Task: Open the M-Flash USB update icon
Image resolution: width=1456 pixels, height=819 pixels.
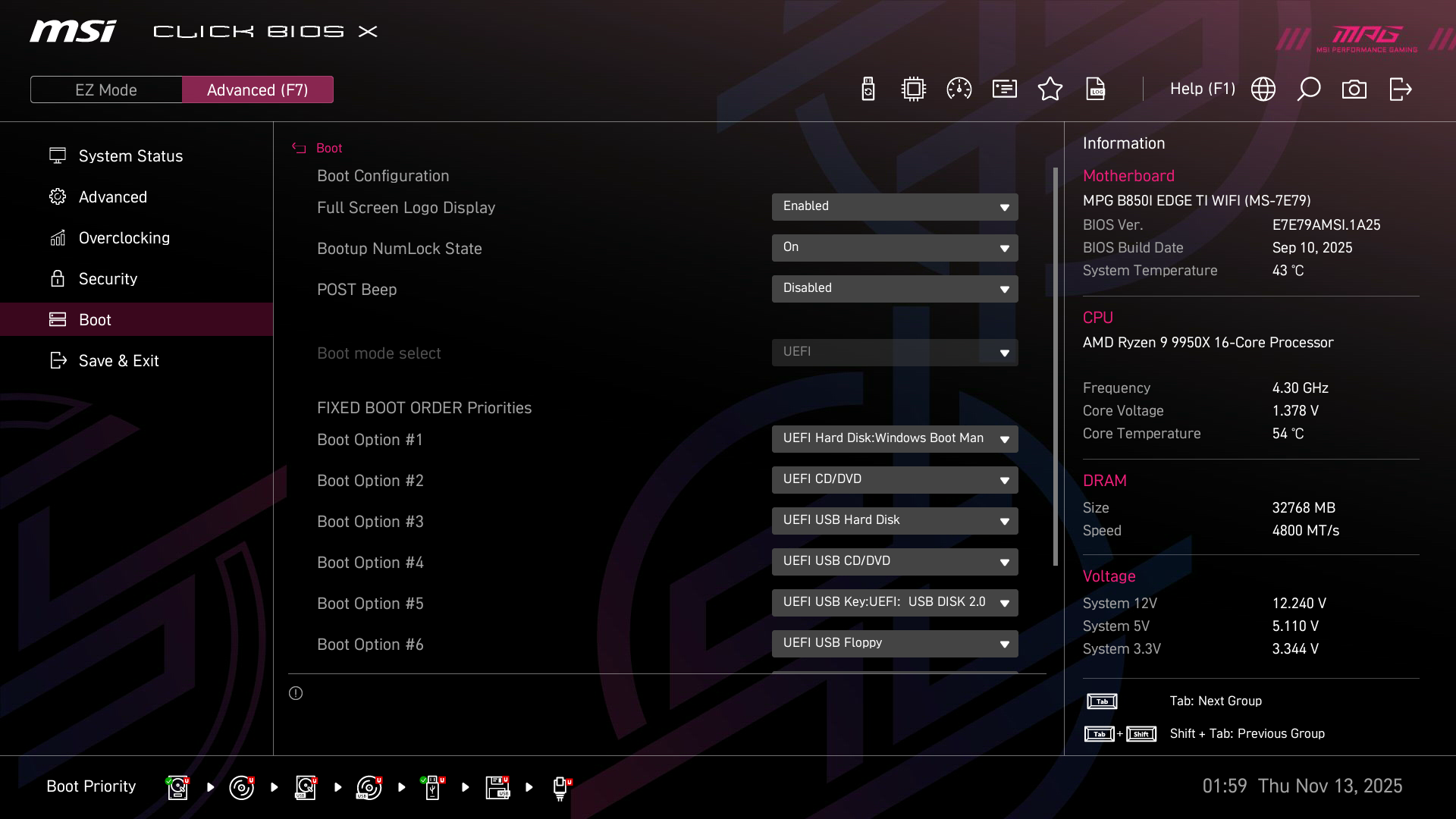Action: coord(868,89)
